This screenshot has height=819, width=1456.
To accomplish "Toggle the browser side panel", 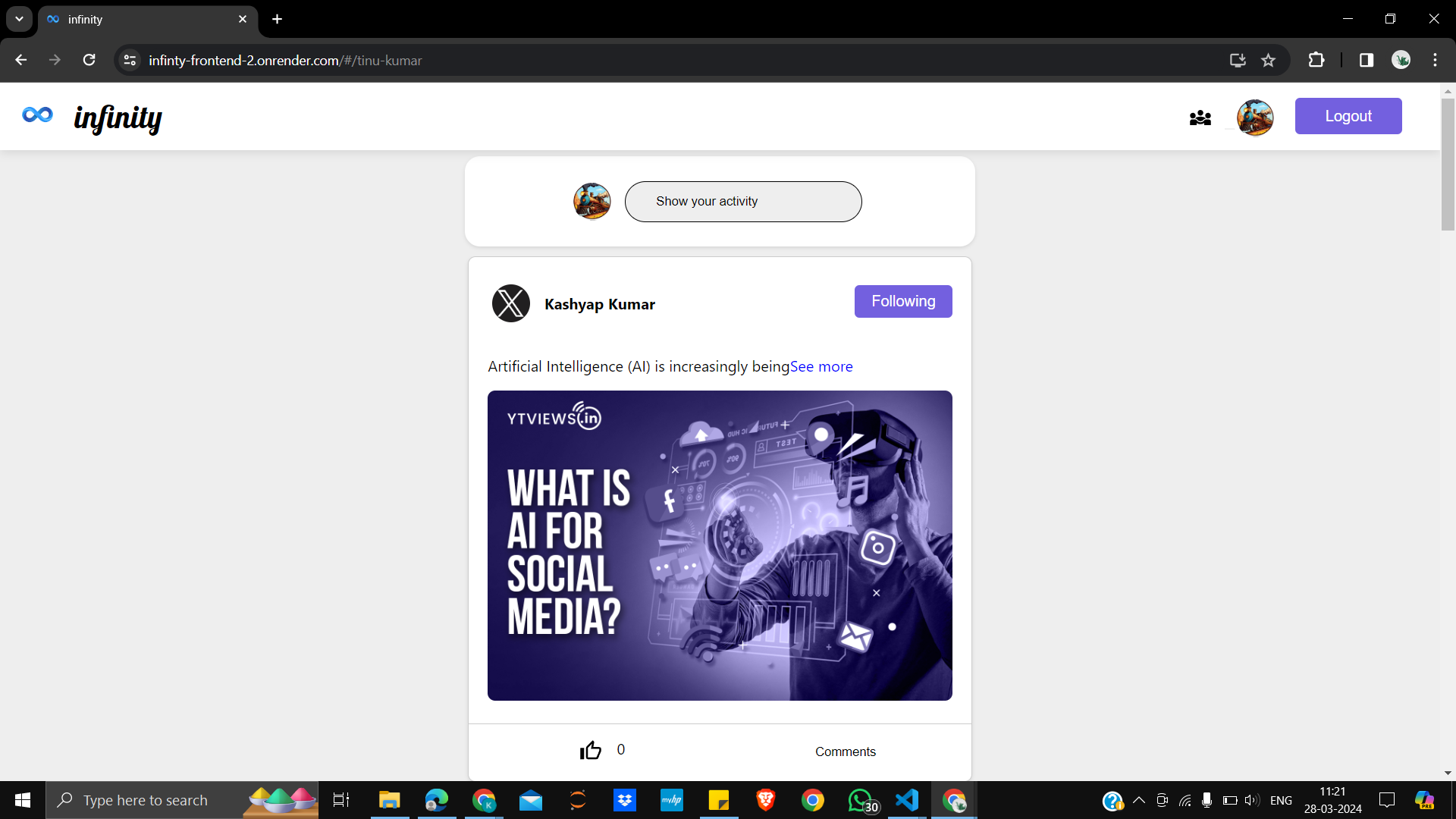I will click(x=1367, y=60).
